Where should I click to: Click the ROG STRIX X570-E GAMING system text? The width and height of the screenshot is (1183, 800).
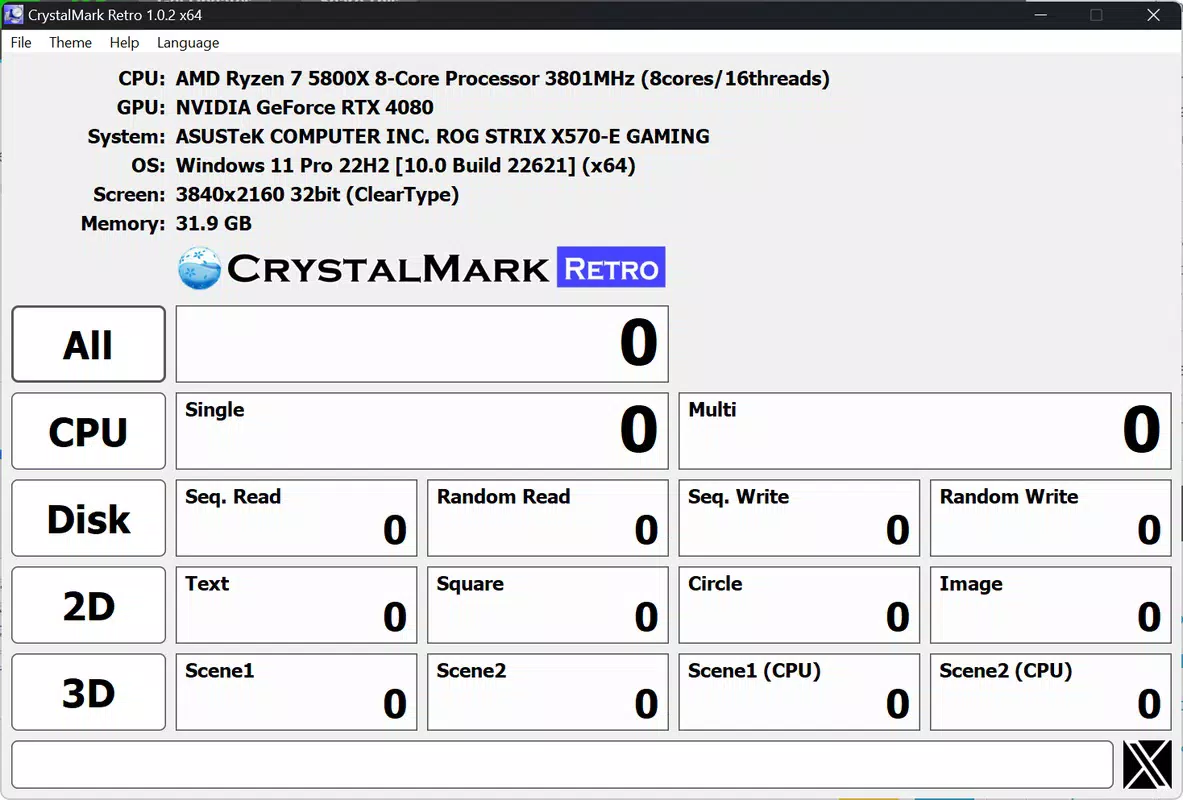(442, 137)
